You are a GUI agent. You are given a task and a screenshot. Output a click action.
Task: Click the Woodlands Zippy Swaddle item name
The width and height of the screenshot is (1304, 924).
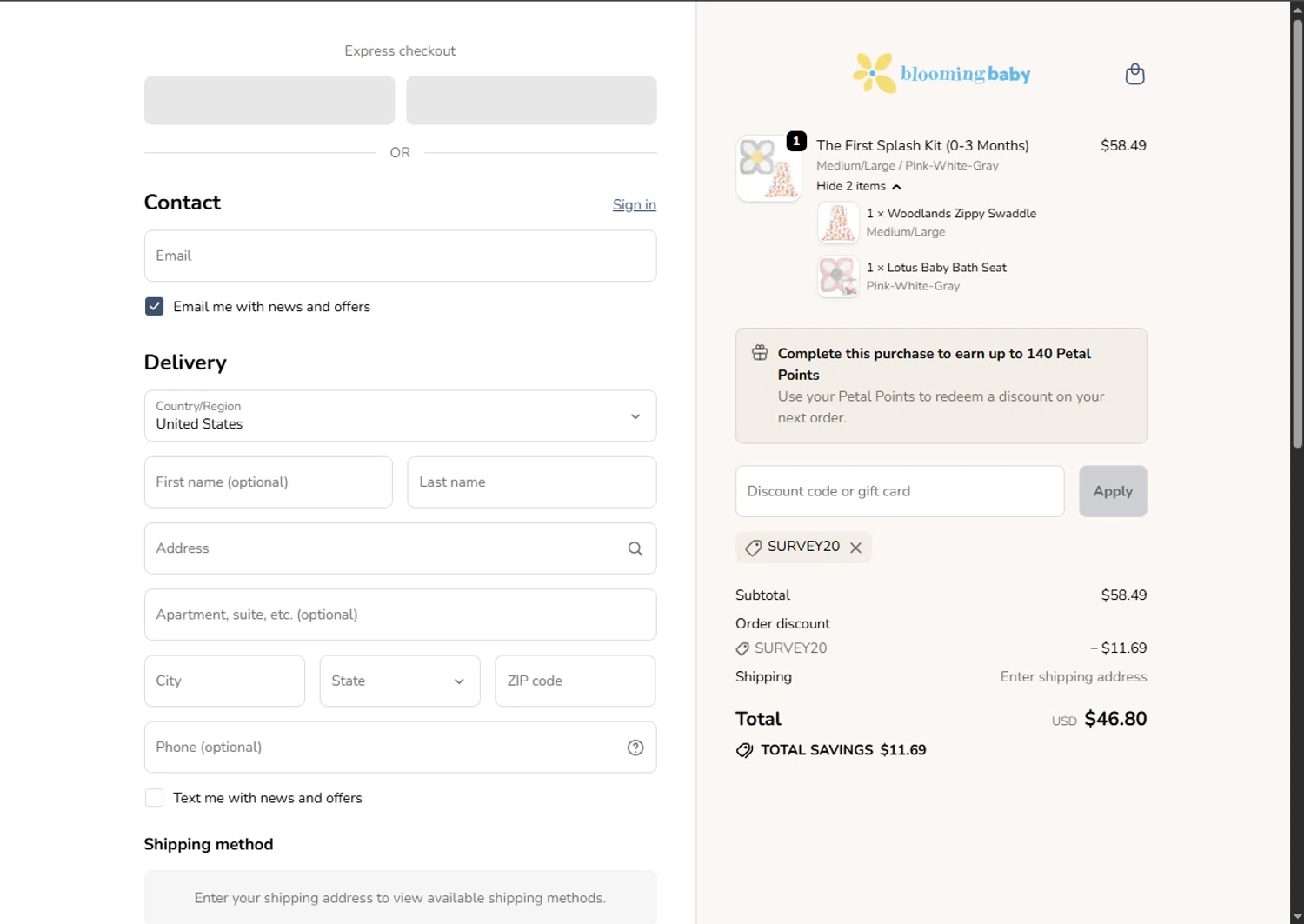pyautogui.click(x=961, y=214)
